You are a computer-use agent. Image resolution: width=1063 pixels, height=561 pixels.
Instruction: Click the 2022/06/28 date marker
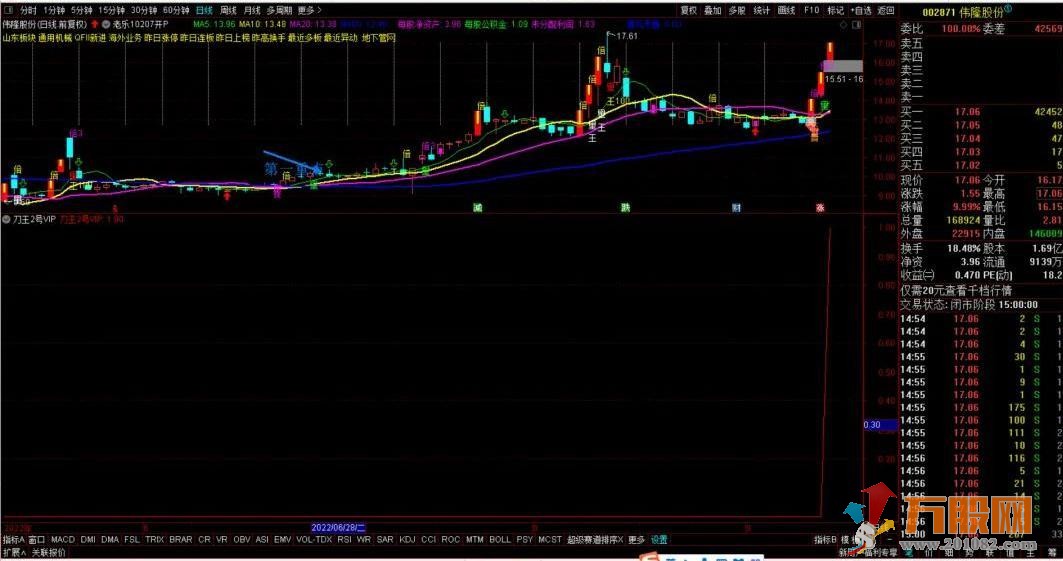(x=338, y=527)
